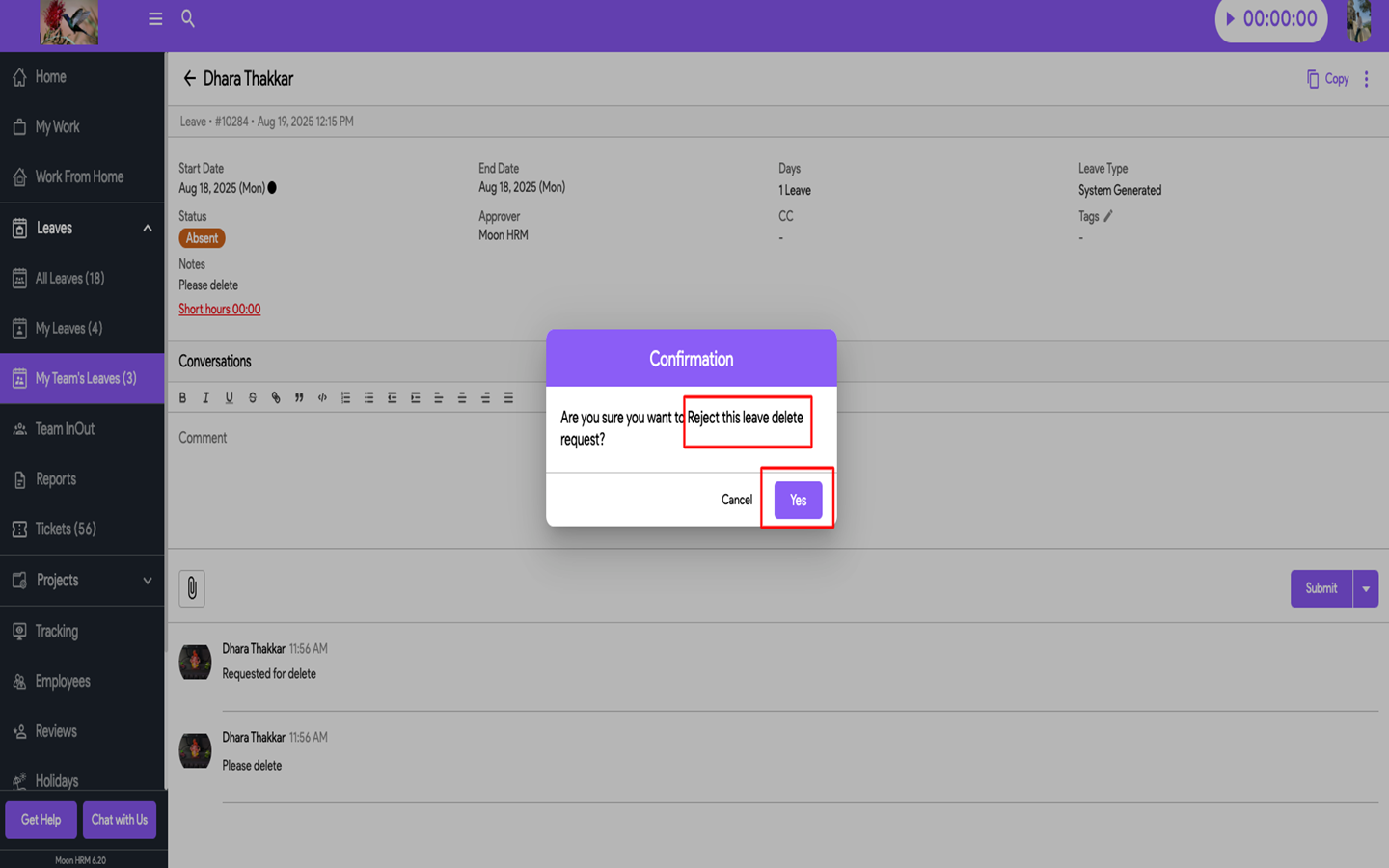Image resolution: width=1389 pixels, height=868 pixels.
Task: Open the Short hours 00:00 link
Action: point(219,310)
